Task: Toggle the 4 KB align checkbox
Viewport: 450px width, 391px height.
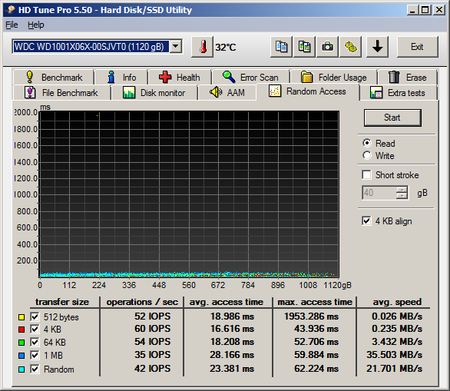Action: (x=366, y=221)
